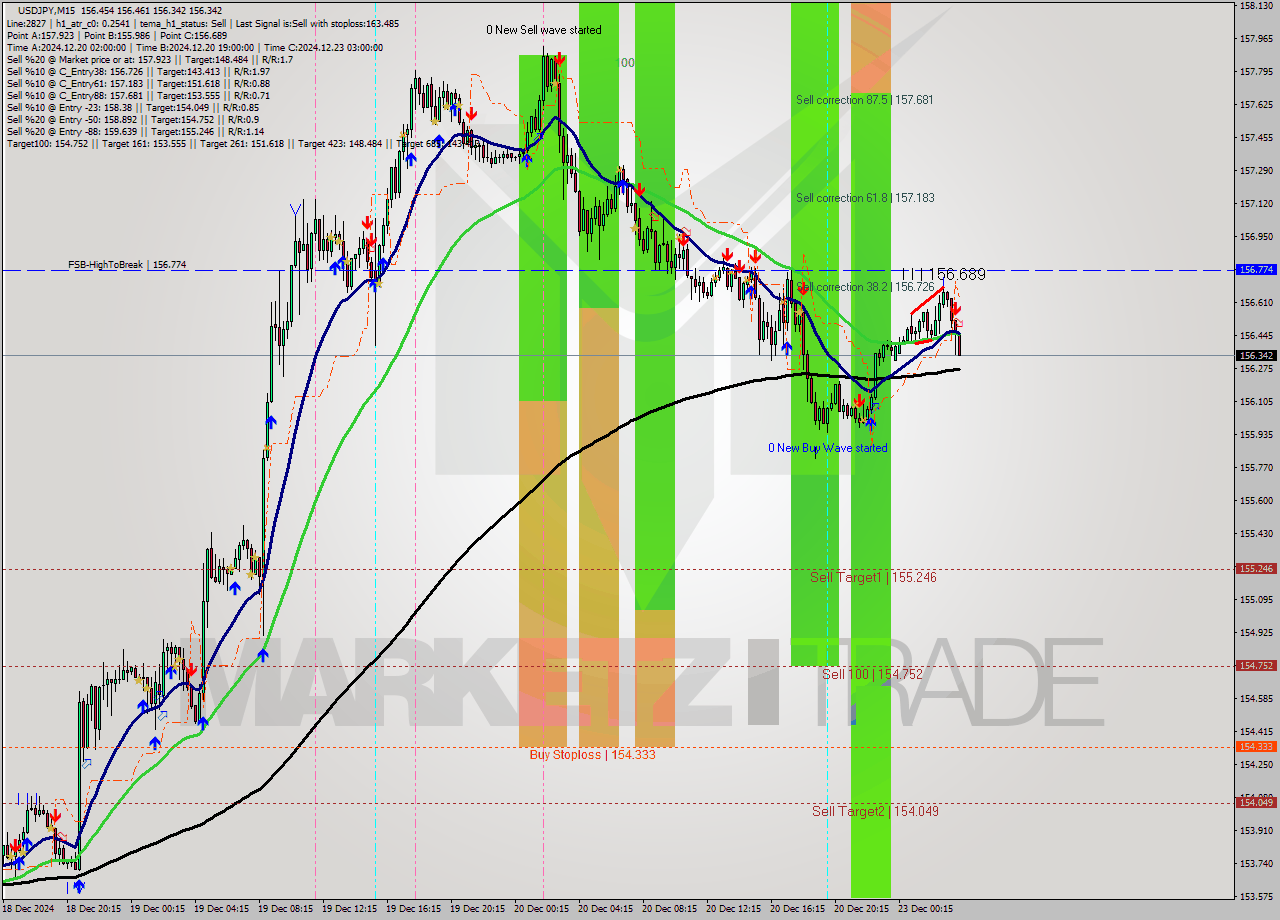Click the 'Sell %10 @ C_Entry38: 156.726' line
The width and height of the screenshot is (1280, 920).
[138, 71]
